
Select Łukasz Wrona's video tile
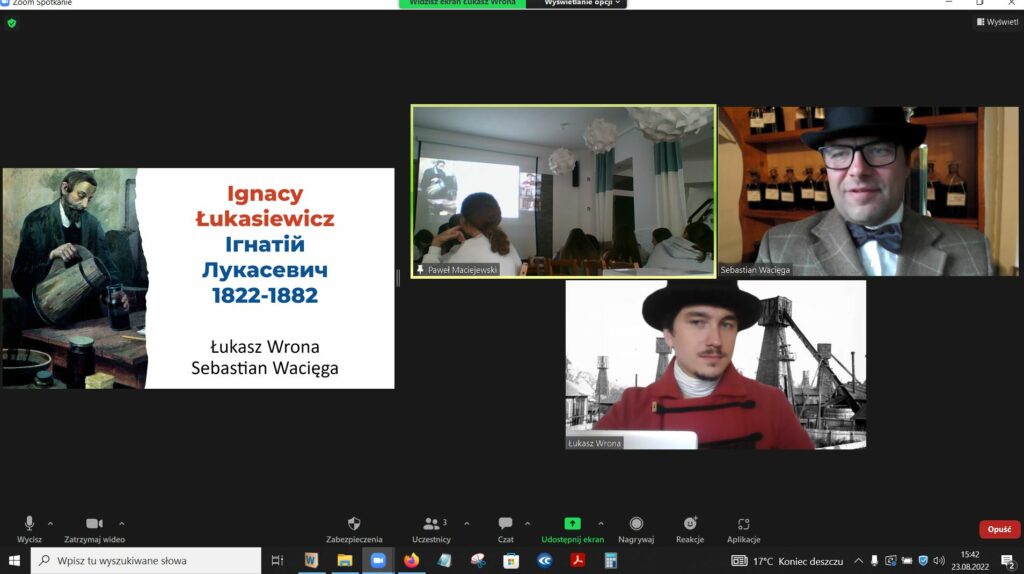[715, 364]
